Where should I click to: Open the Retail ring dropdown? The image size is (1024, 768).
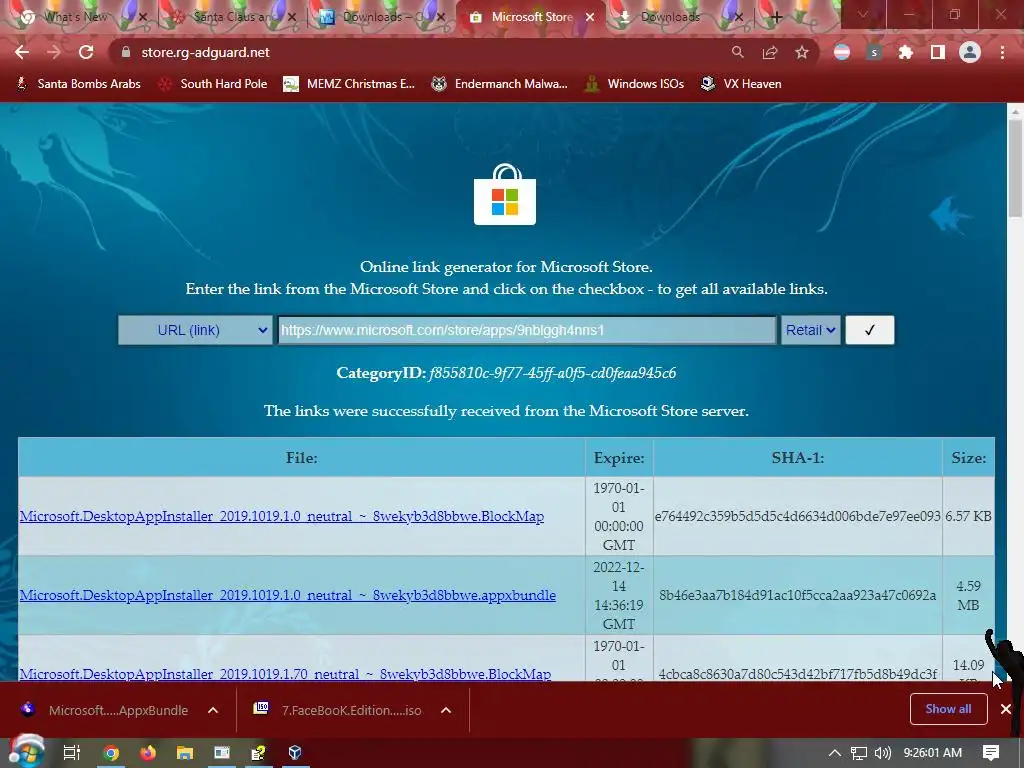[810, 330]
